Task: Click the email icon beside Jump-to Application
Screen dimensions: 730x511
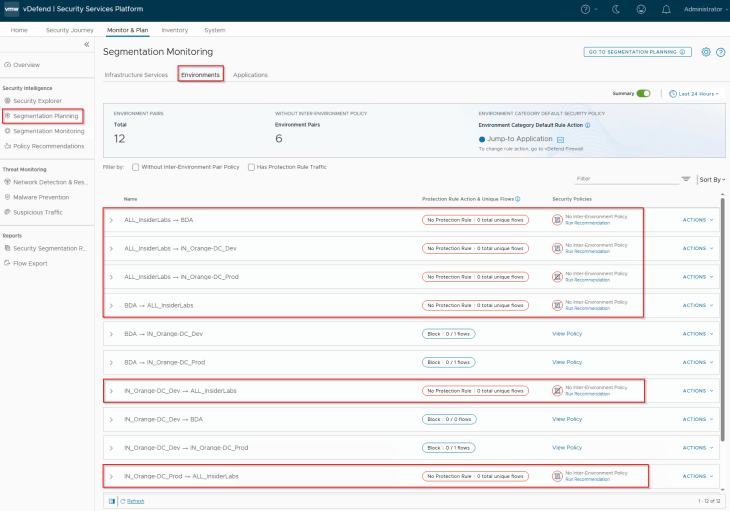Action: [561, 139]
